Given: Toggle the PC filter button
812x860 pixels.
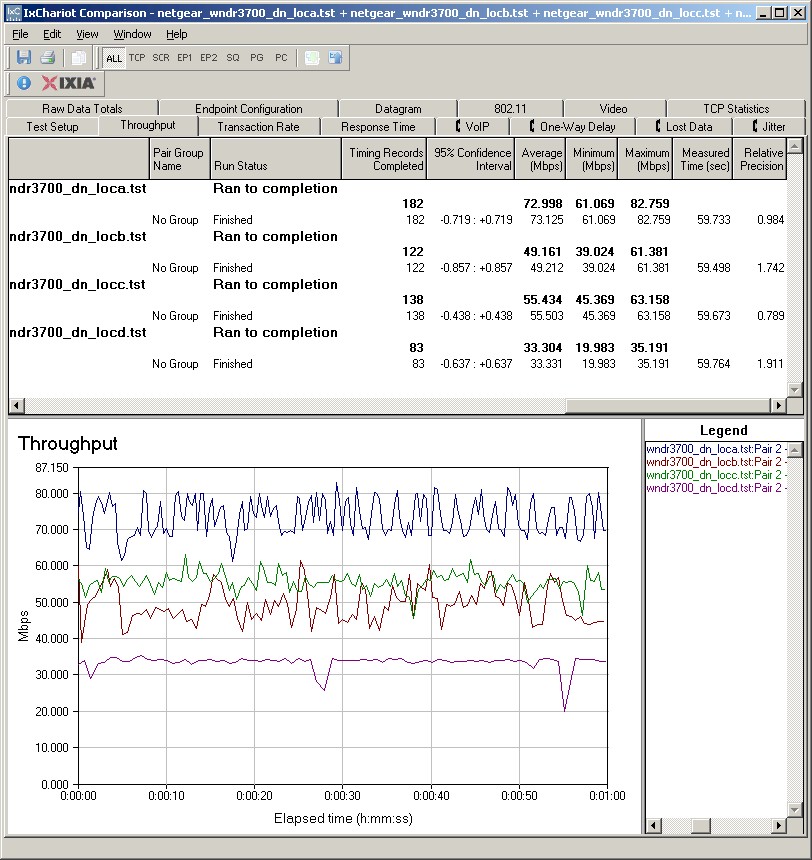Looking at the screenshot, I should tap(281, 58).
